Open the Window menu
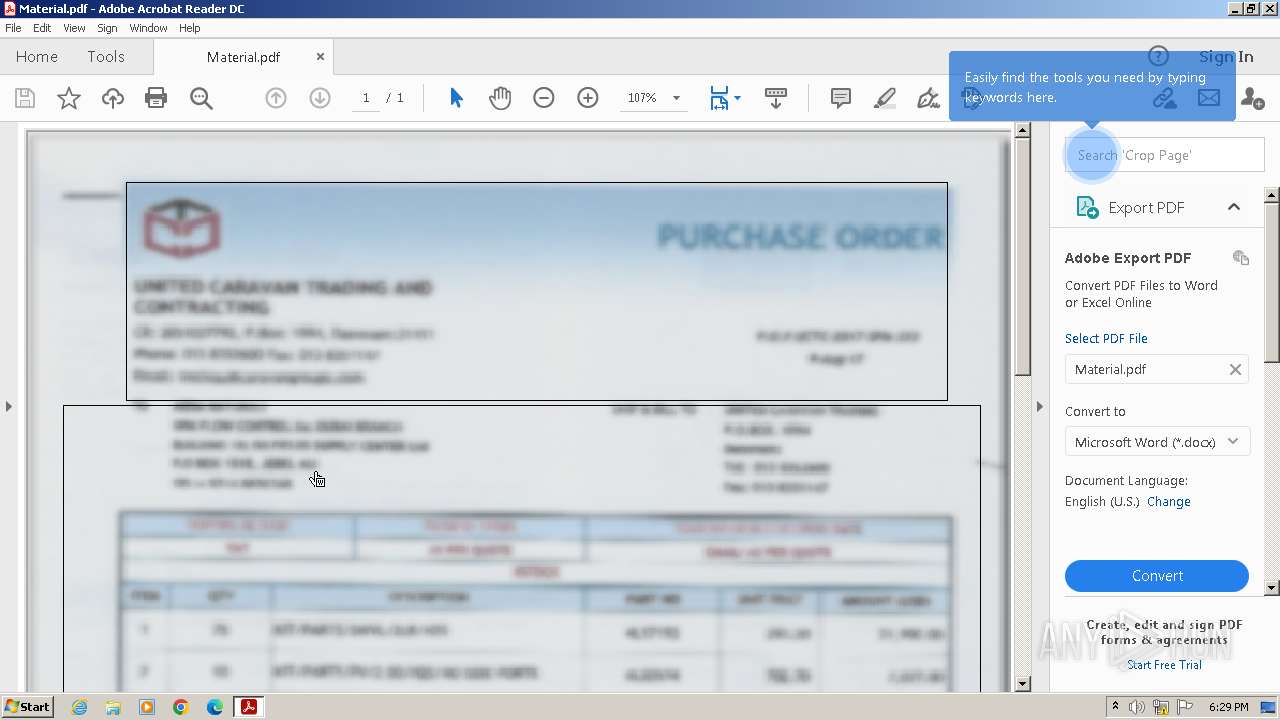1280x720 pixels. [x=148, y=28]
